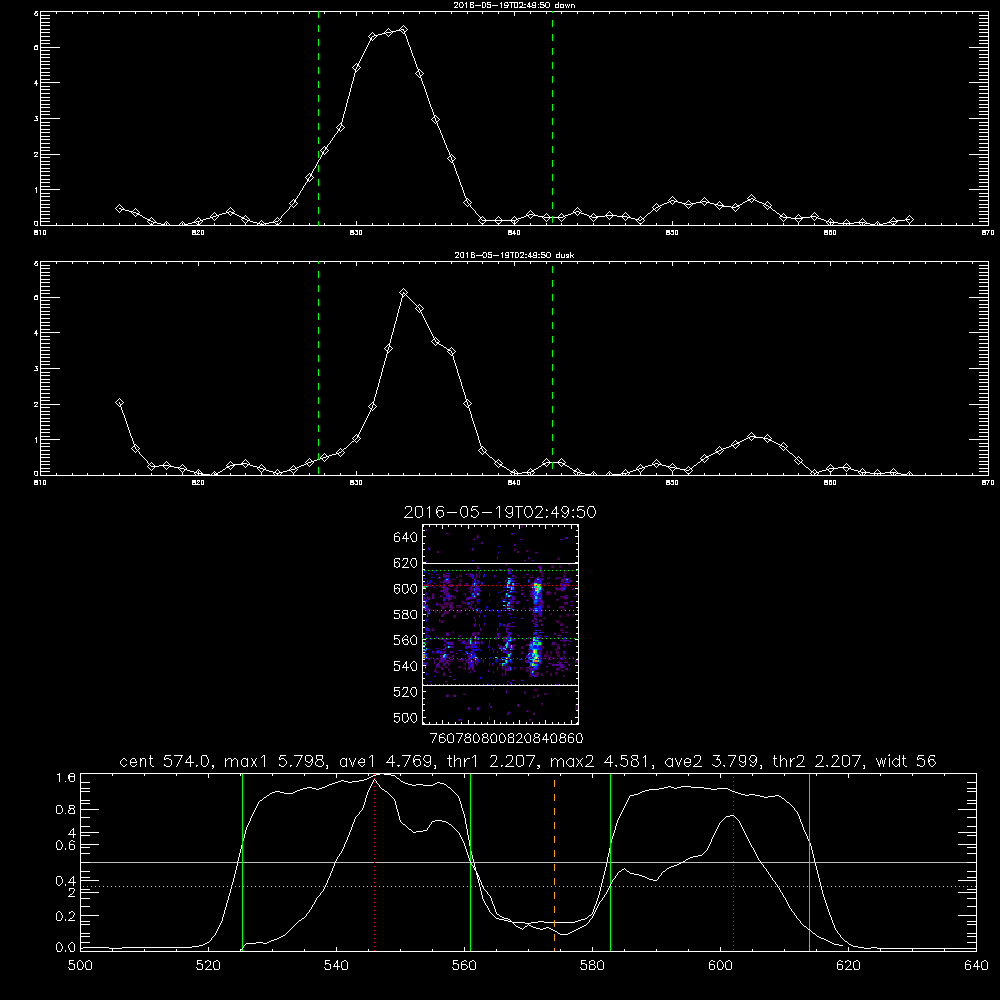Image resolution: width=1000 pixels, height=1000 pixels.
Task: Click the last diamond data point in the dawn plot
Action: [909, 219]
